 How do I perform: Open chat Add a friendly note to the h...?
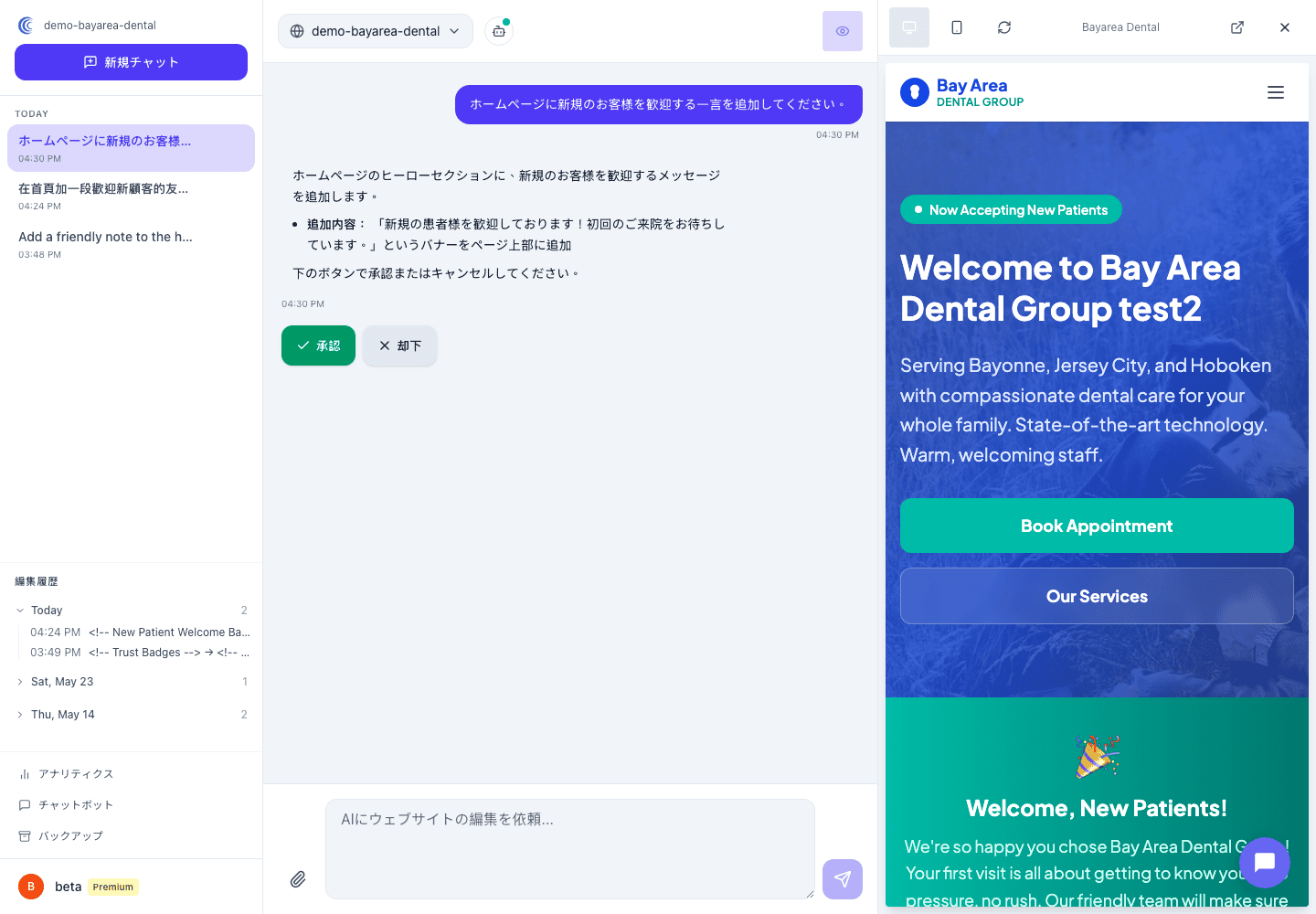[131, 244]
